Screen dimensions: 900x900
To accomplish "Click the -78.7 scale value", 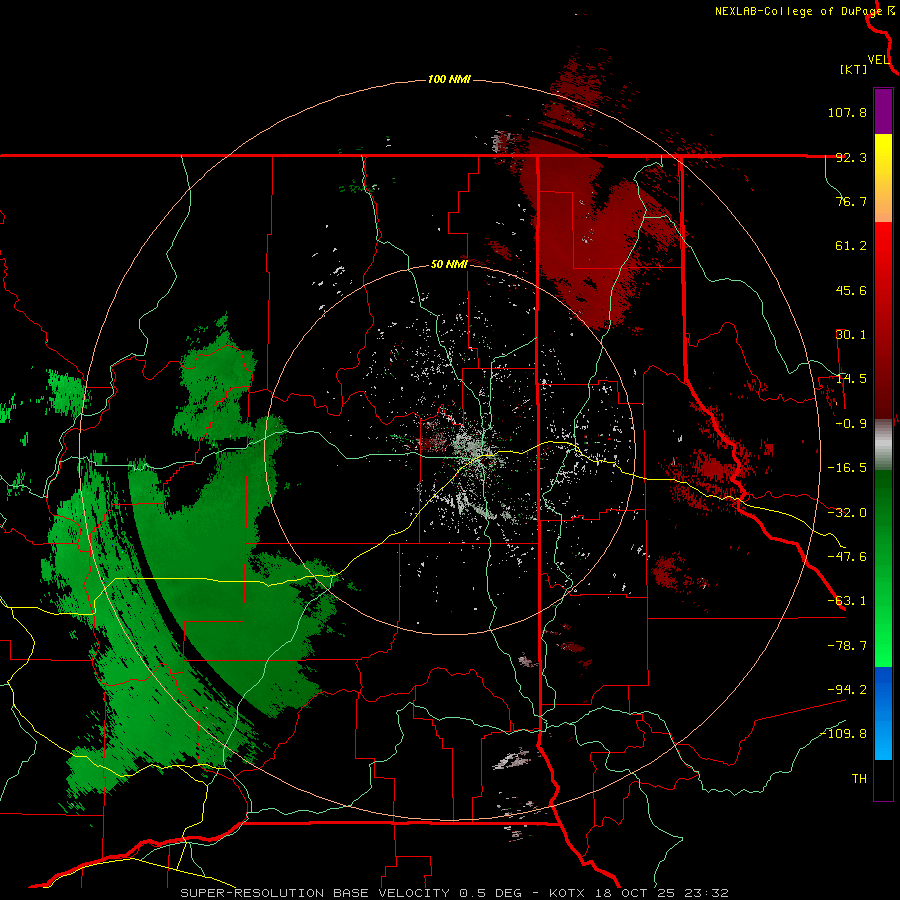I will (847, 646).
